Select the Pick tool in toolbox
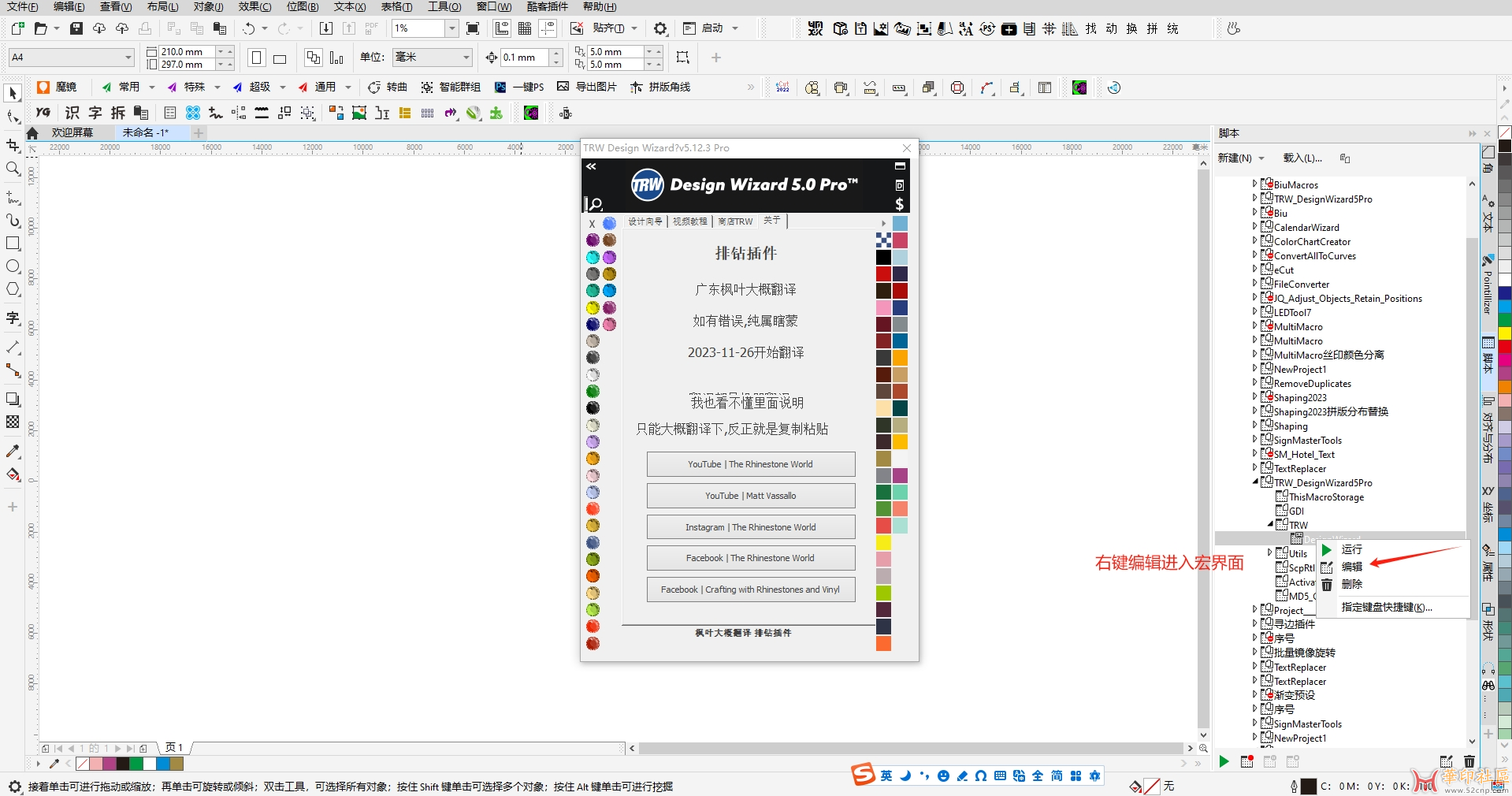Viewport: 1512px width, 796px height. 13,93
